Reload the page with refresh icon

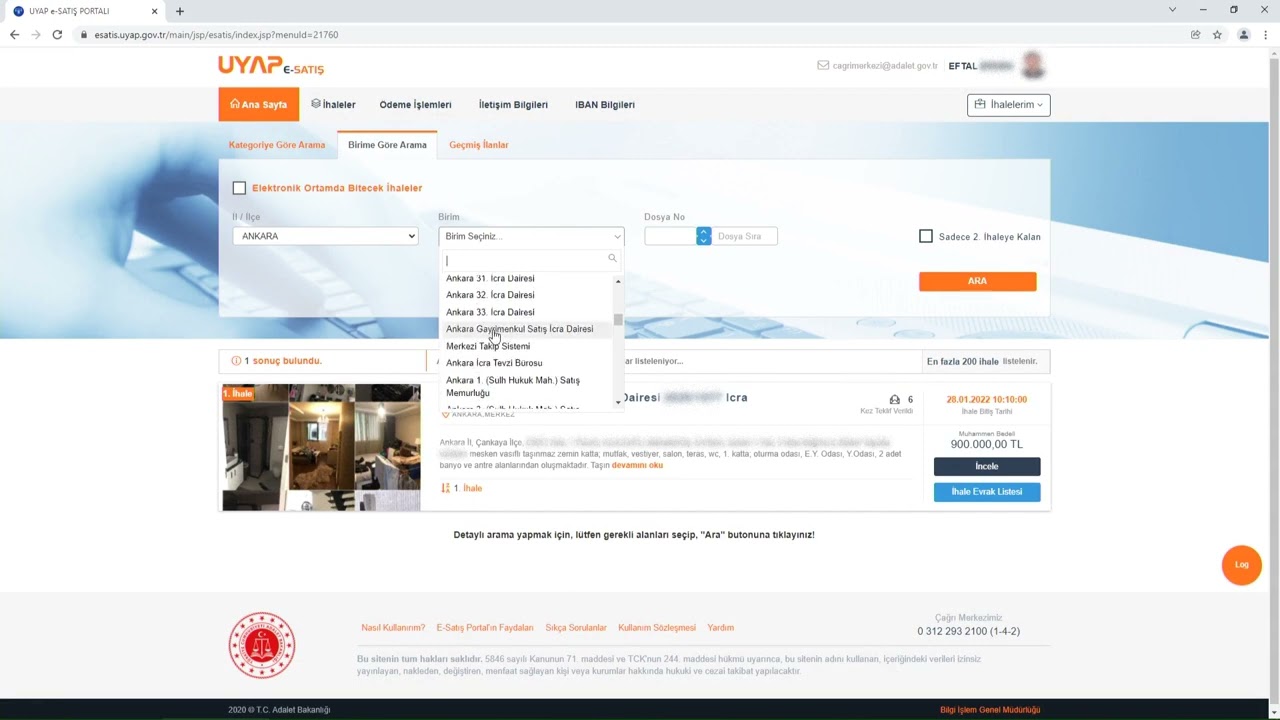(57, 35)
